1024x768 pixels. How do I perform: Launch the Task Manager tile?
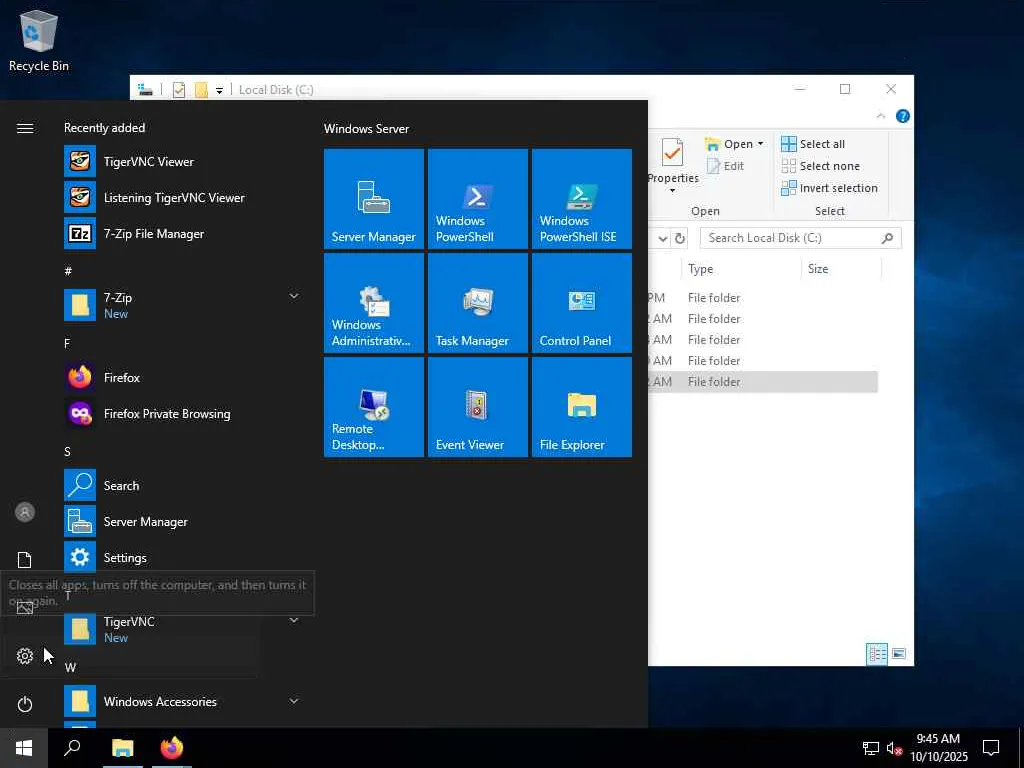(477, 303)
